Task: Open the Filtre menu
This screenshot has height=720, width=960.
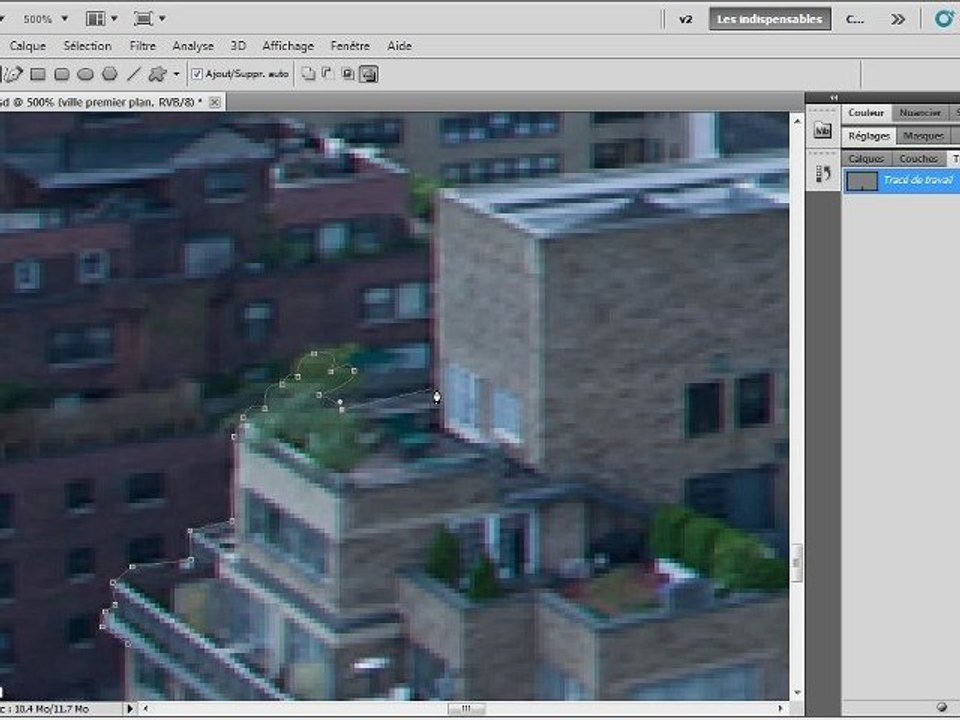Action: (x=143, y=46)
